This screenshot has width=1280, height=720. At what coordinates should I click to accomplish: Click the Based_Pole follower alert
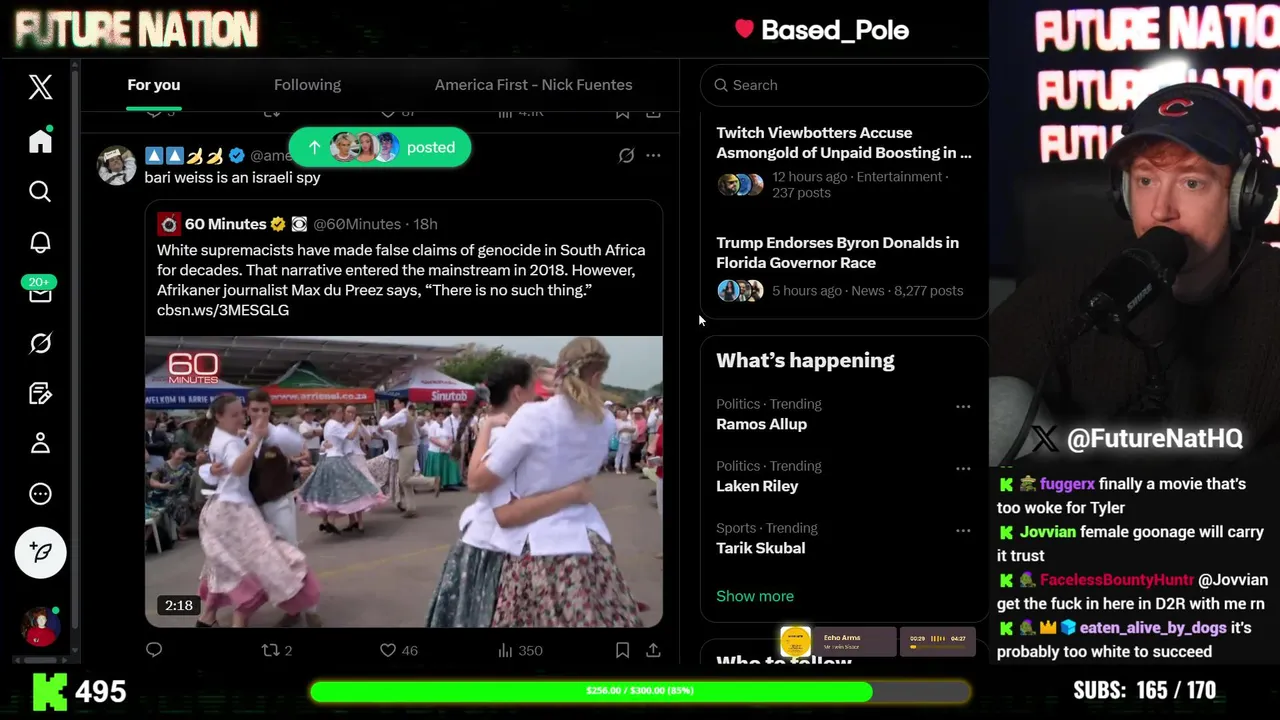point(822,30)
